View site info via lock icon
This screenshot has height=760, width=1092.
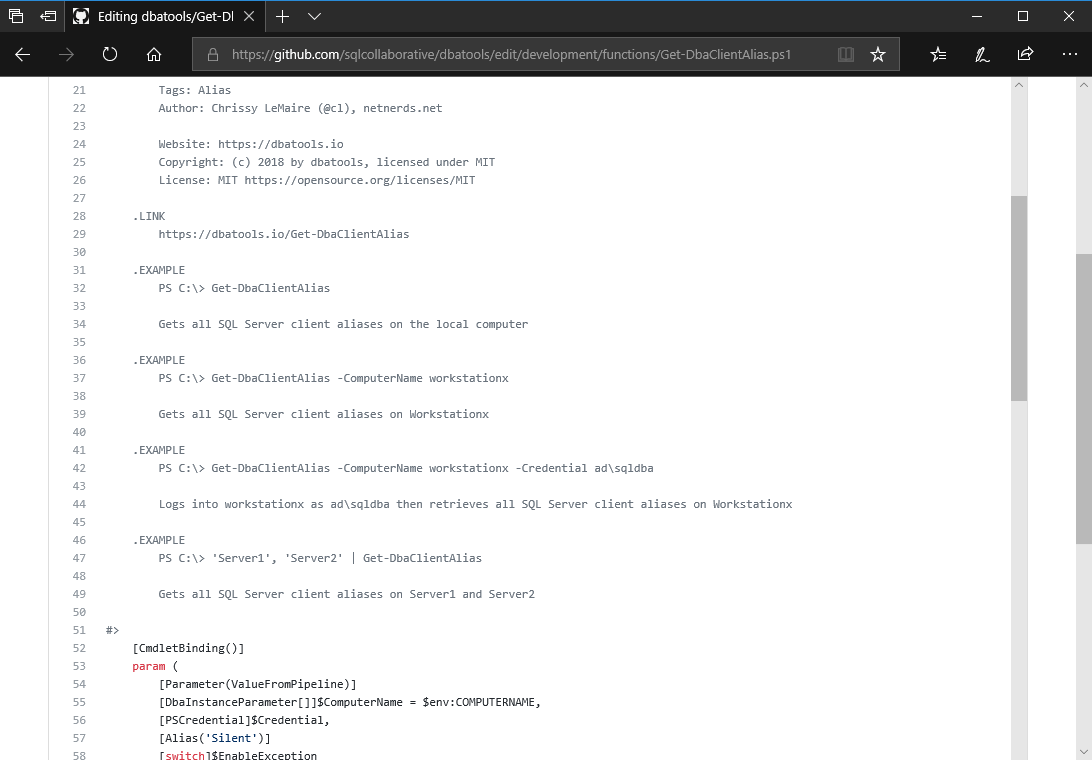pos(212,55)
